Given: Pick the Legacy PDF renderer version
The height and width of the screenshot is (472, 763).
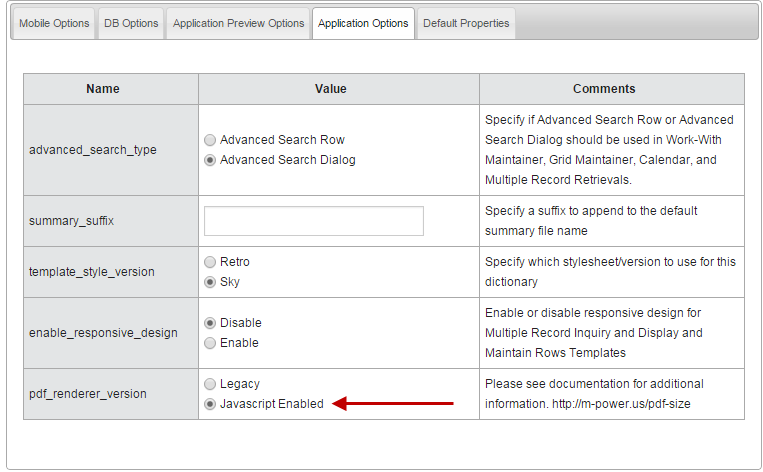Looking at the screenshot, I should tap(210, 384).
